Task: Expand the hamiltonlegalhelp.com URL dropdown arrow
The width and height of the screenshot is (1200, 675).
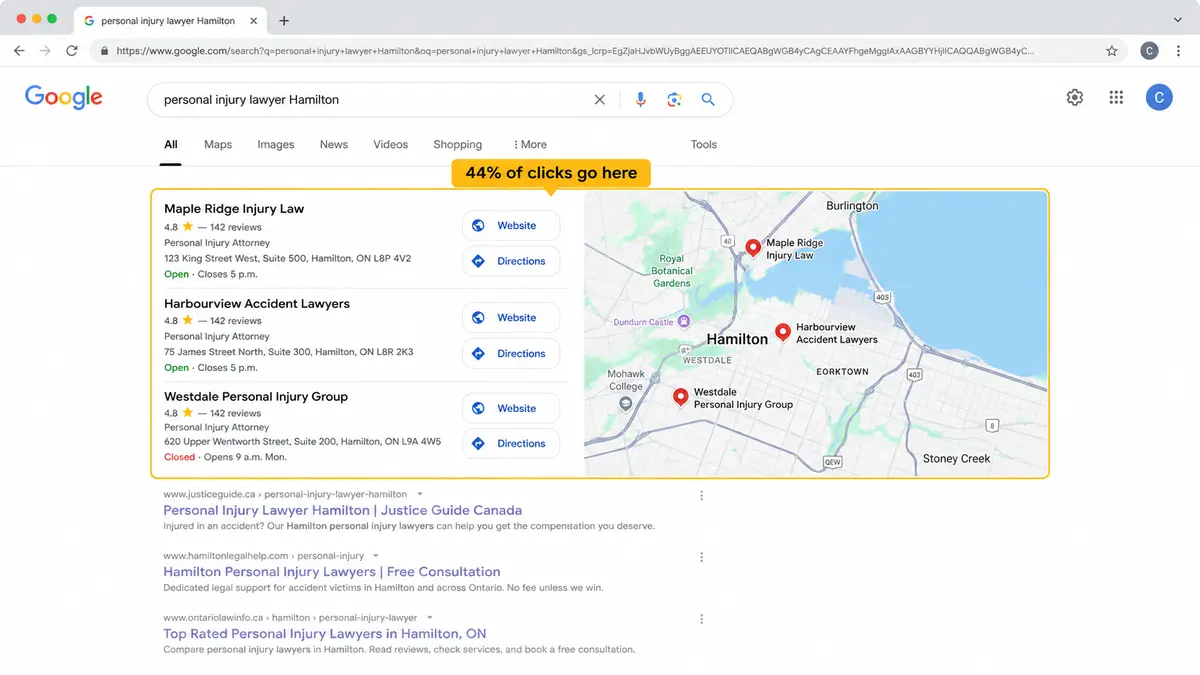Action: (376, 556)
